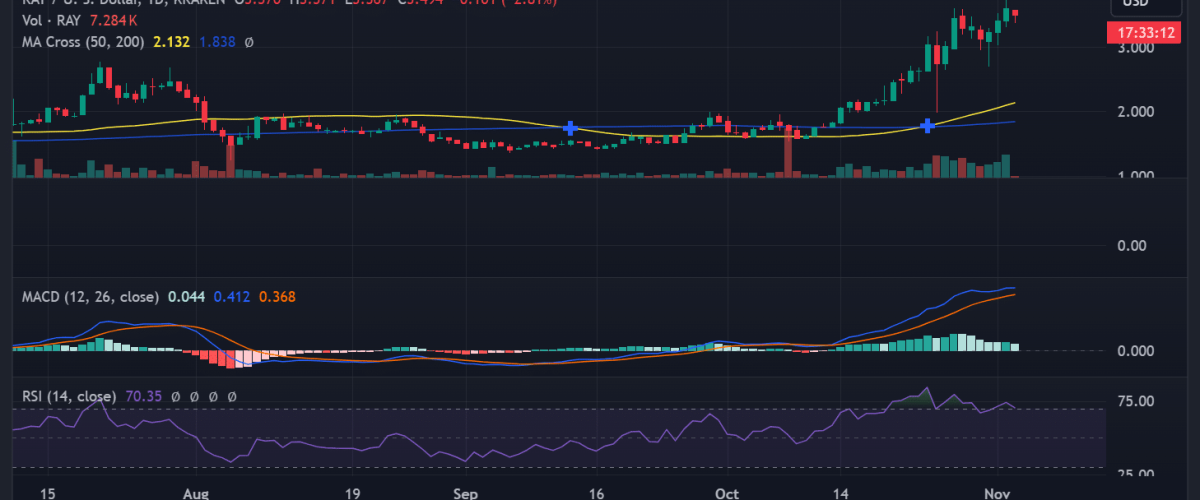Click the 3.000 price scale label
Image resolution: width=1200 pixels, height=500 pixels.
tap(1137, 48)
